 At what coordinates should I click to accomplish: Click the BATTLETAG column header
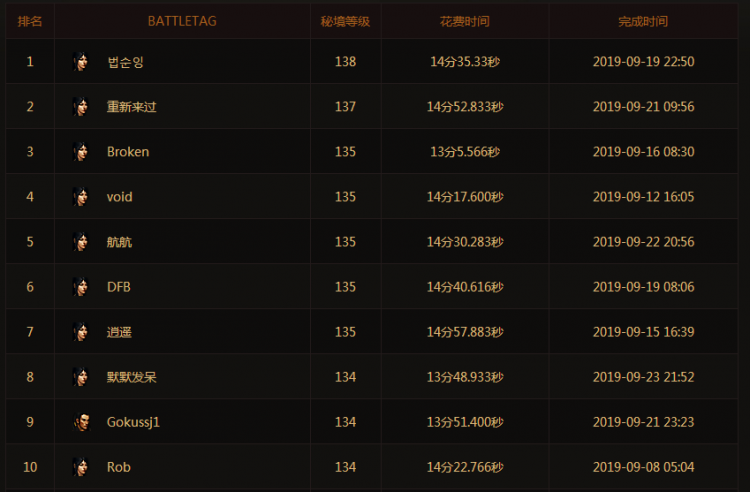click(x=181, y=21)
